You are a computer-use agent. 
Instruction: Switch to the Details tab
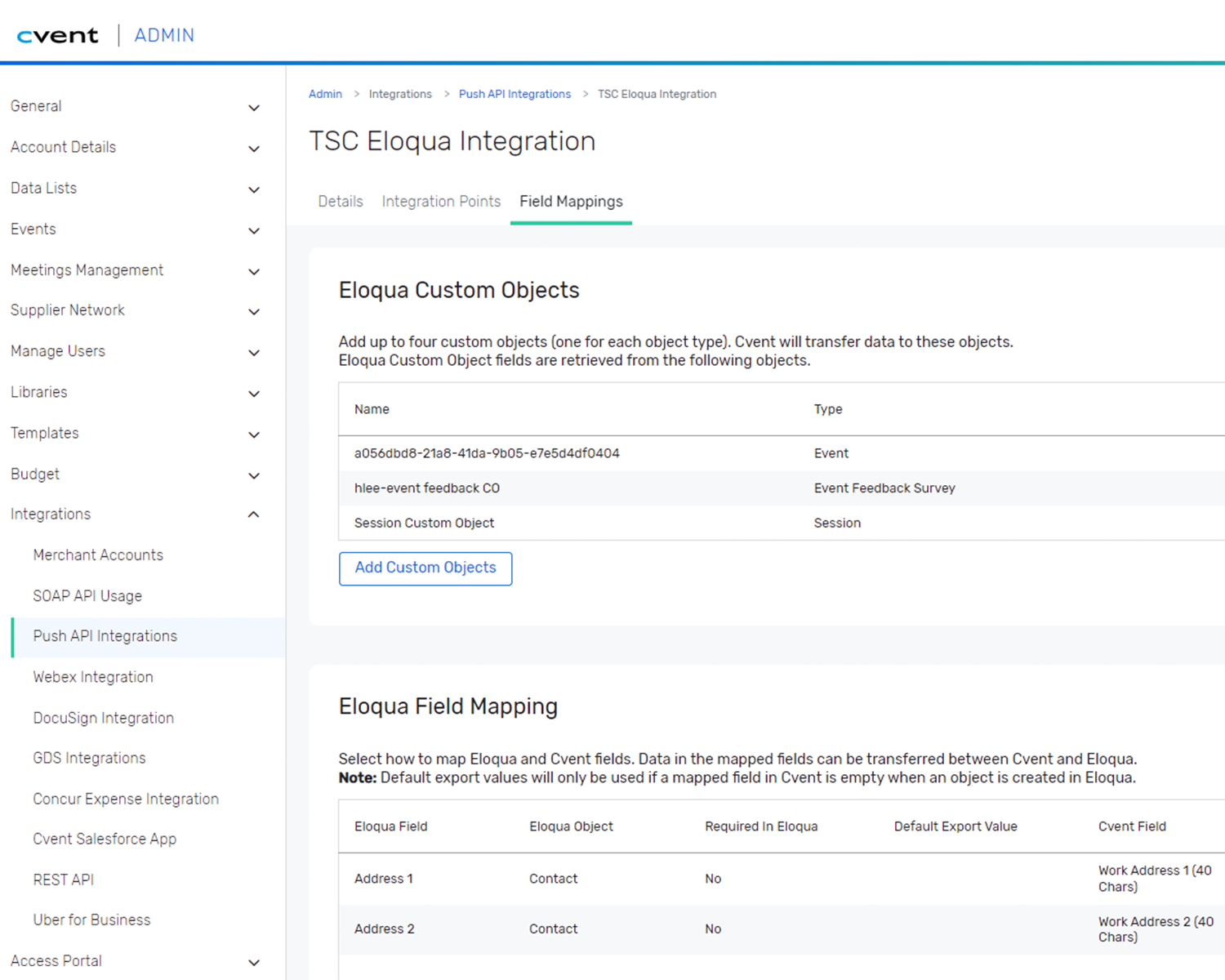(340, 201)
